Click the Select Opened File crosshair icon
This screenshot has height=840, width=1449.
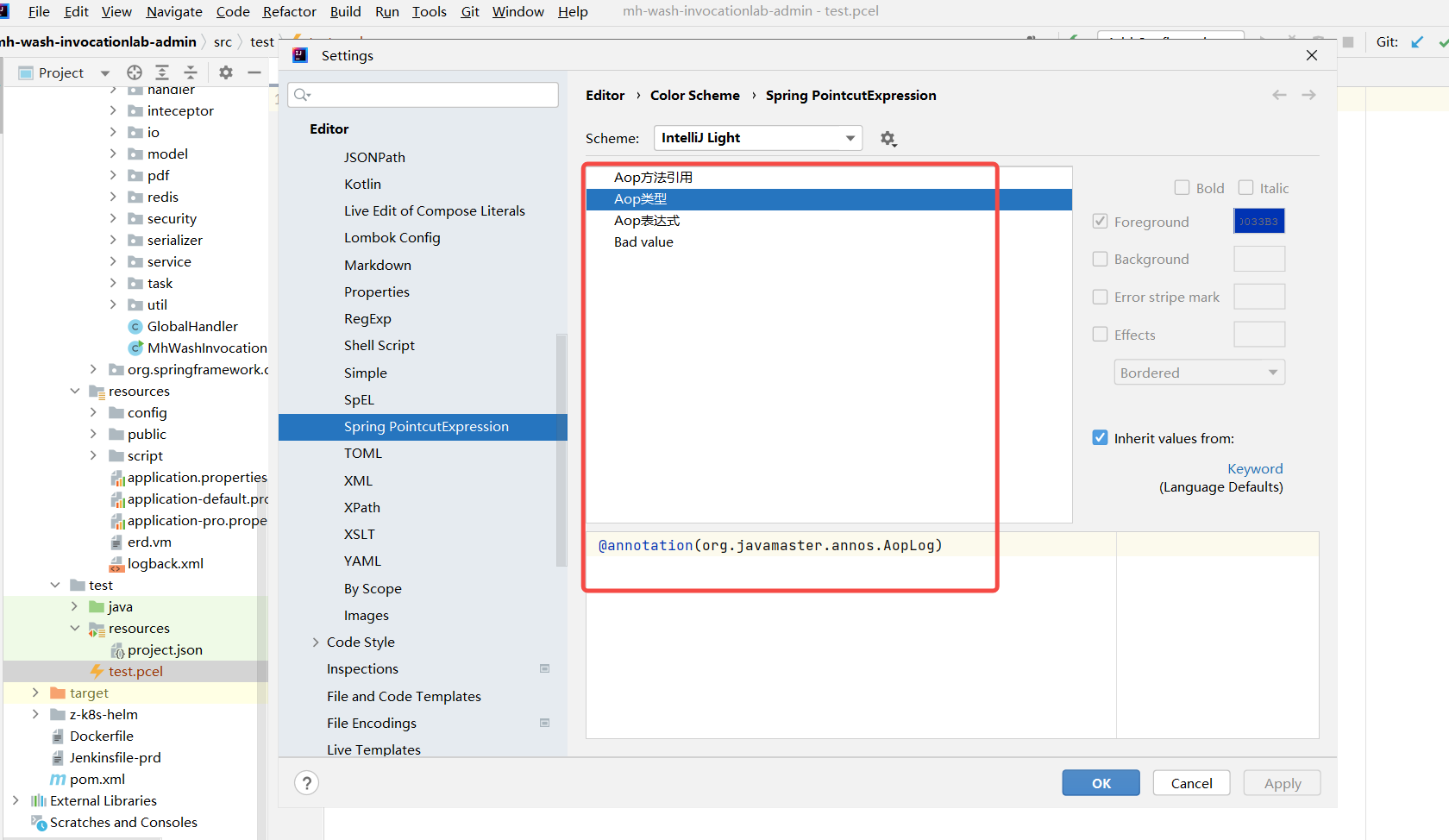pos(134,72)
